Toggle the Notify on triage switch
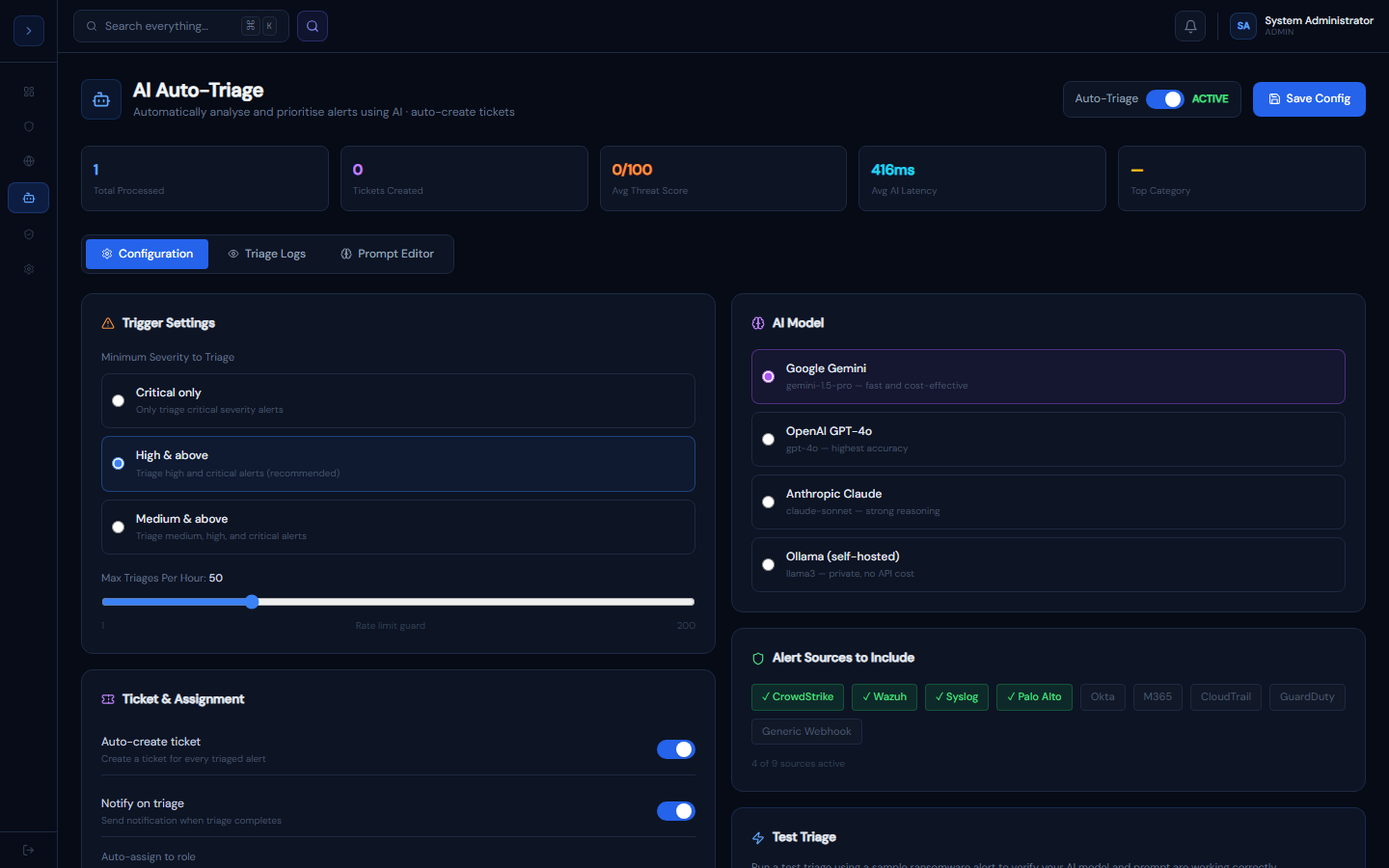 pyautogui.click(x=676, y=811)
